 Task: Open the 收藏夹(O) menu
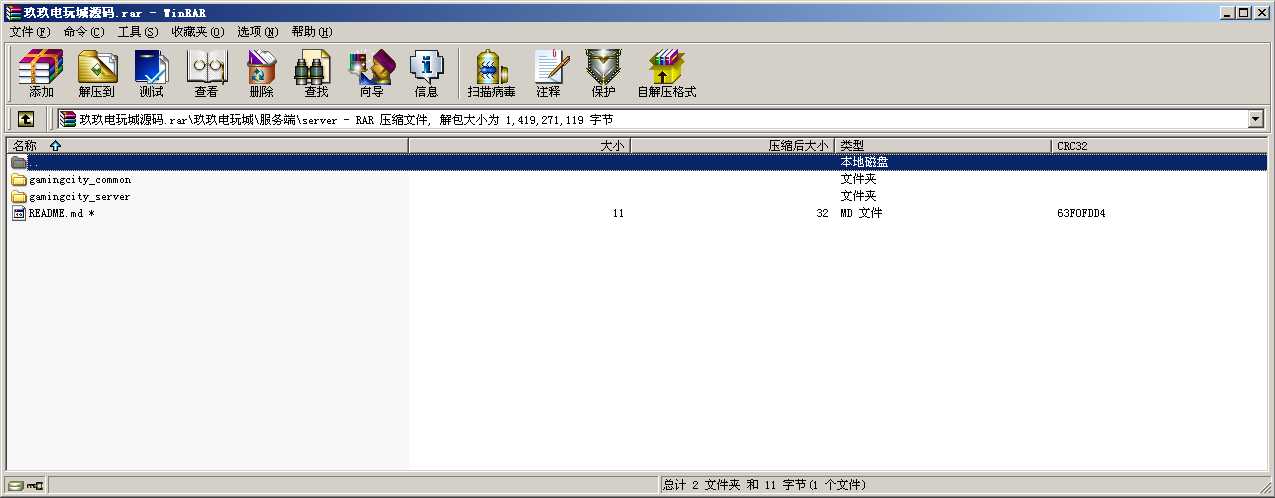(197, 32)
